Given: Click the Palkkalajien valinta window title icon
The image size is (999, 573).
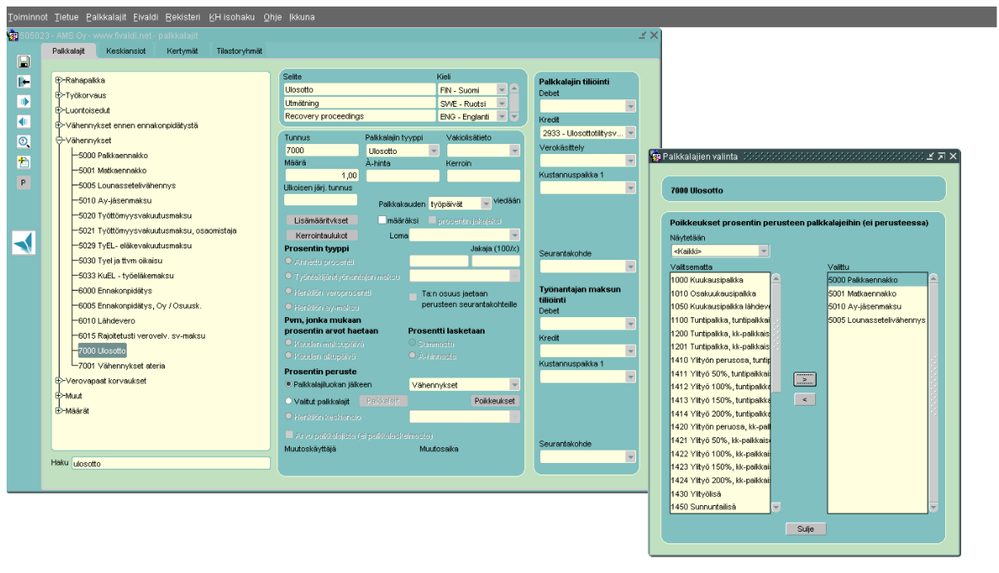Looking at the screenshot, I should click(656, 156).
